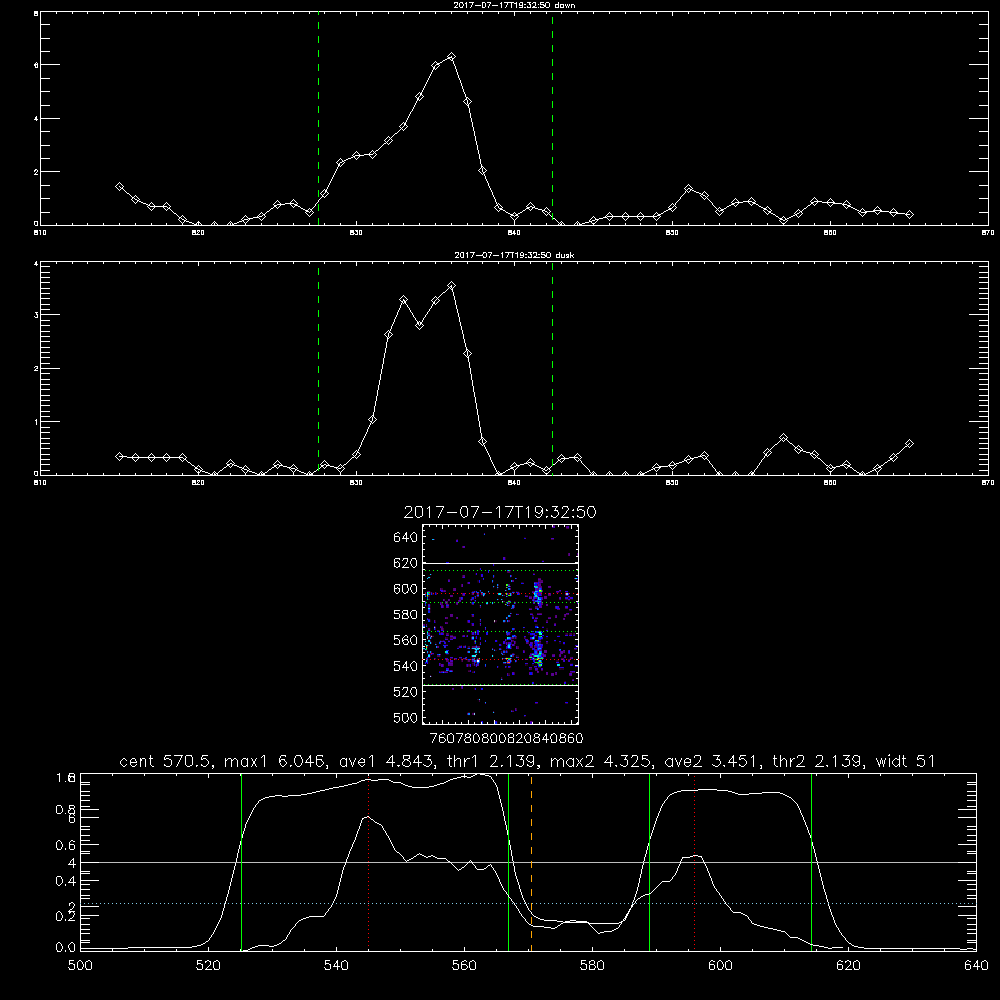Click the 'ave2 3.451' value
The height and width of the screenshot is (1000, 1000).
pos(712,761)
